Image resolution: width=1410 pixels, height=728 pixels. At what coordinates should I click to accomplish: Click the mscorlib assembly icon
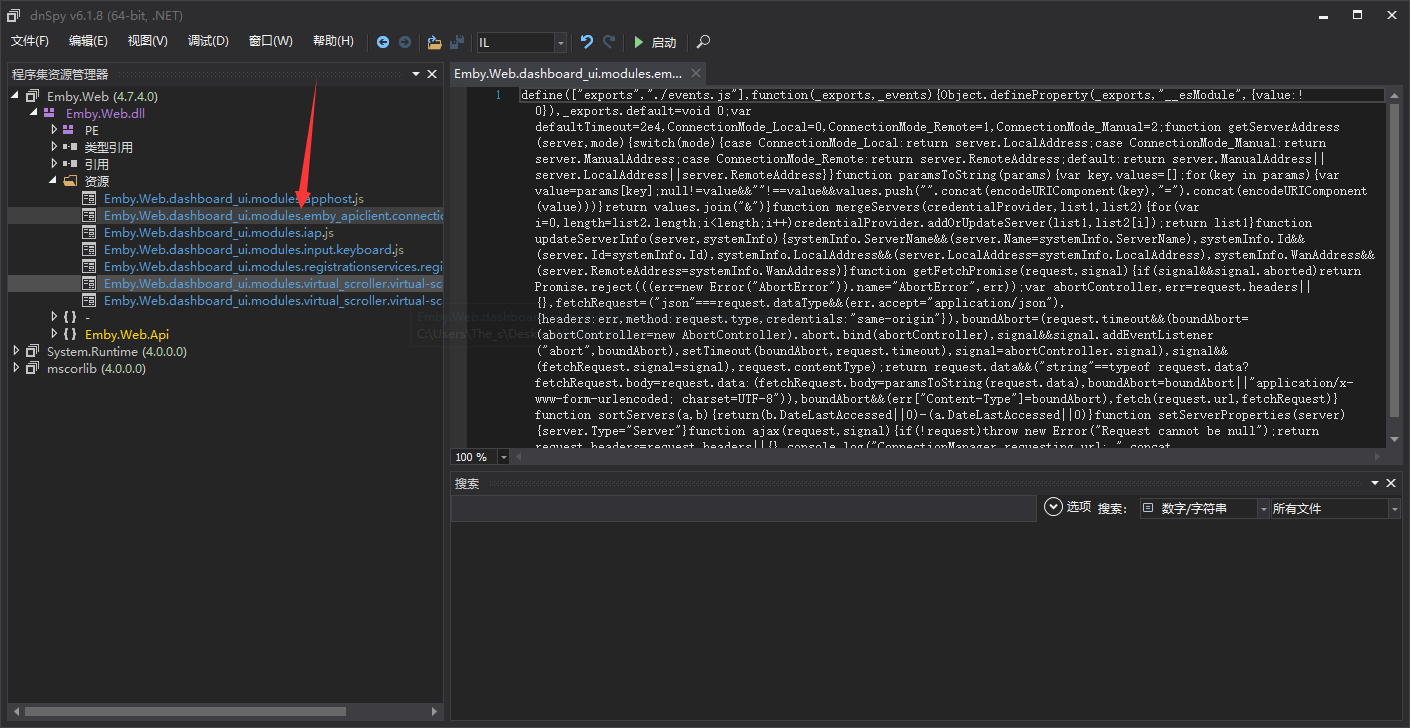(33, 368)
